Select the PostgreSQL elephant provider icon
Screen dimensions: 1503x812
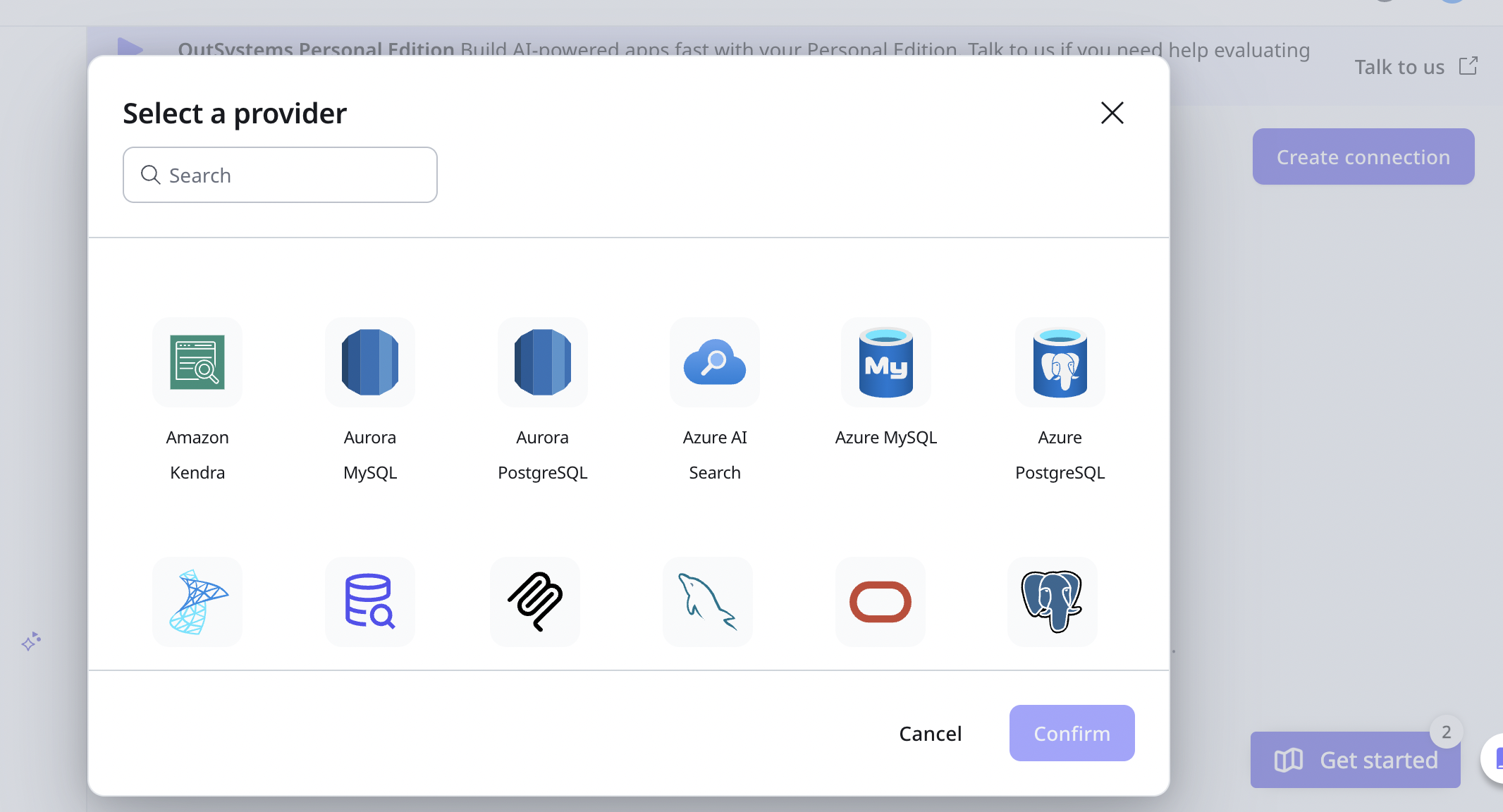pyautogui.click(x=1052, y=602)
